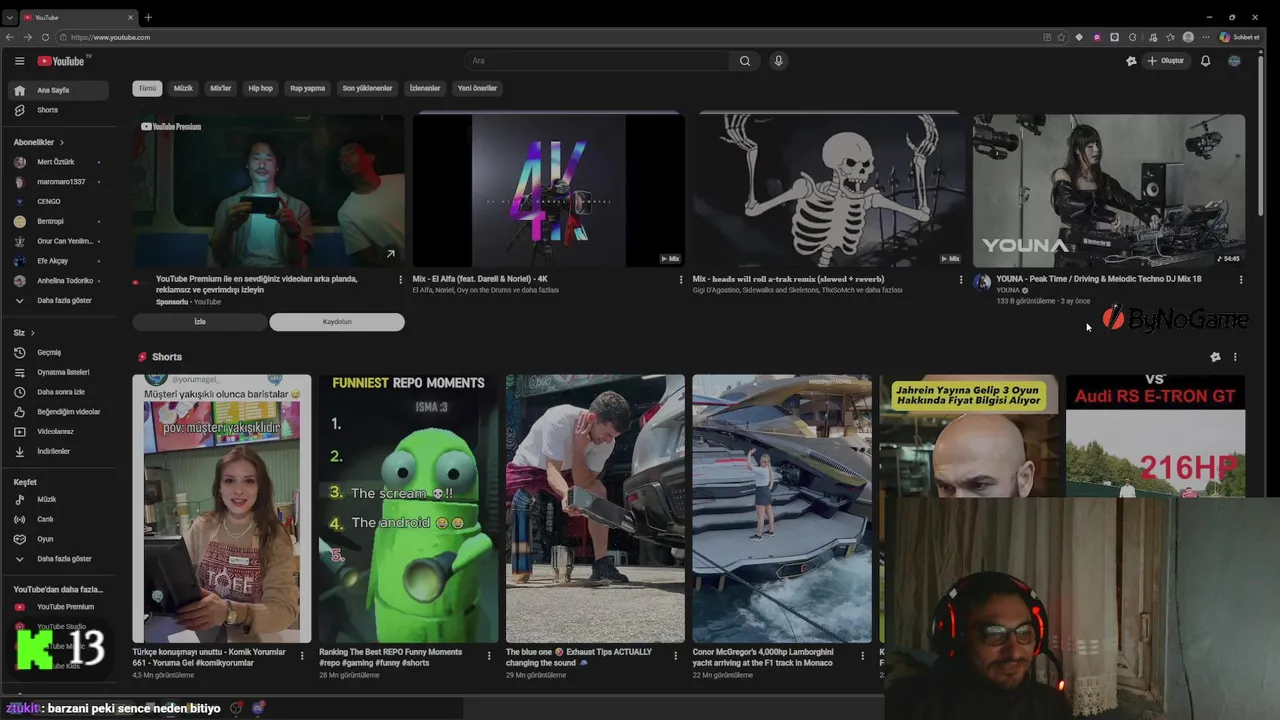
Task: Open options for Türkçe konuşmayı unuttu Short
Action: [x=302, y=656]
